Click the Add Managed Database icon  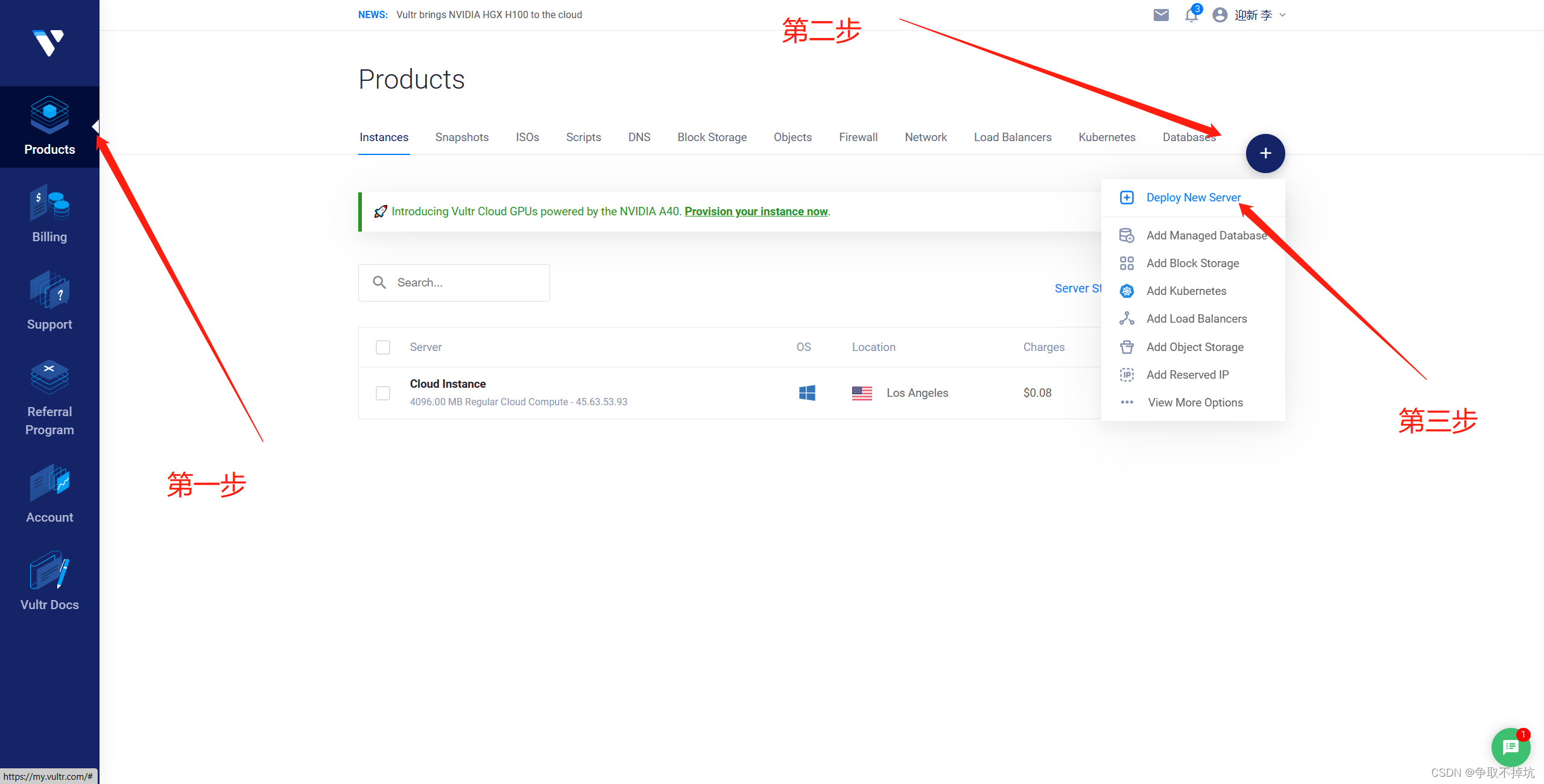coord(1127,235)
